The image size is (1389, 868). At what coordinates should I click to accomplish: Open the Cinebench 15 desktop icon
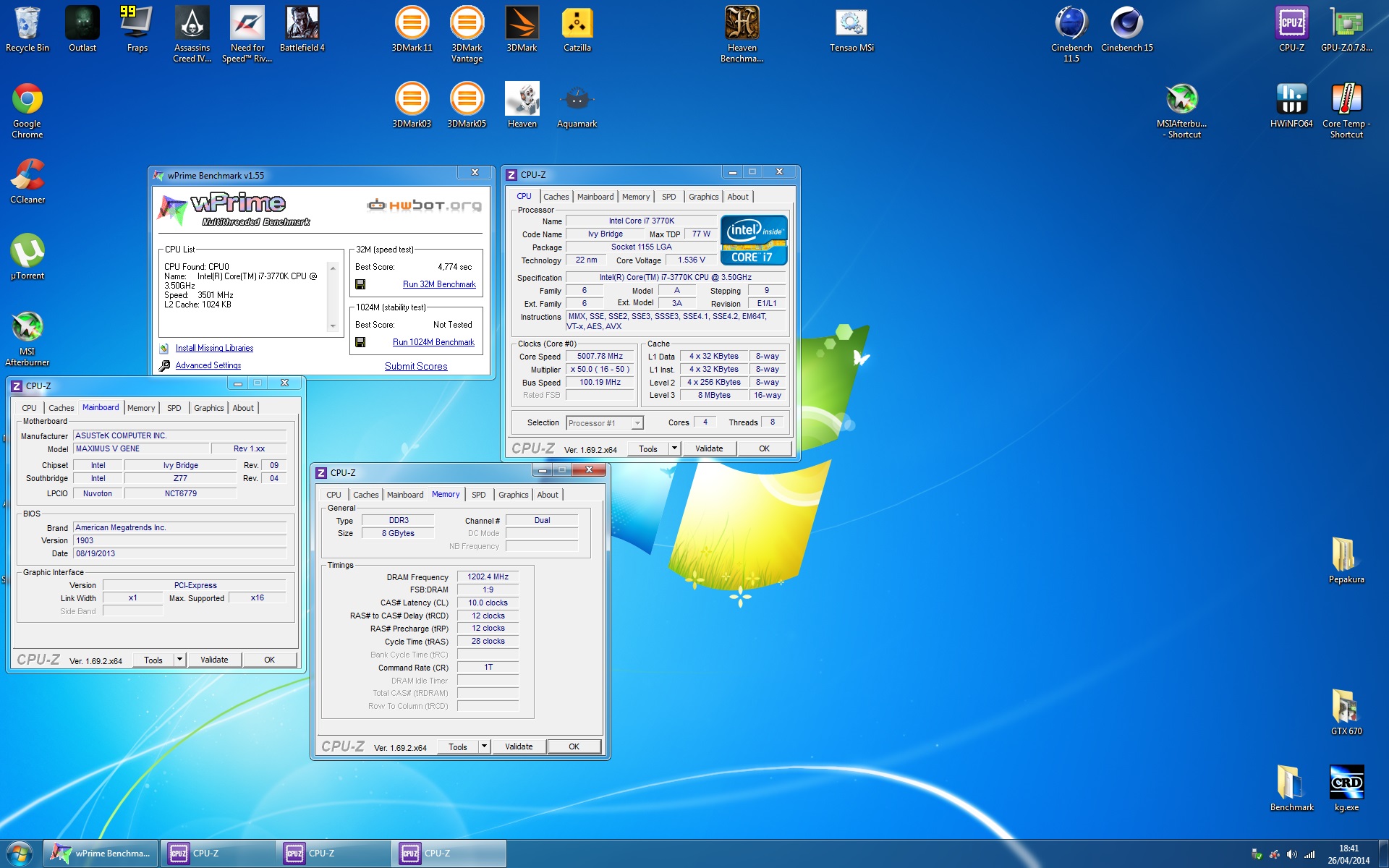[x=1127, y=30]
